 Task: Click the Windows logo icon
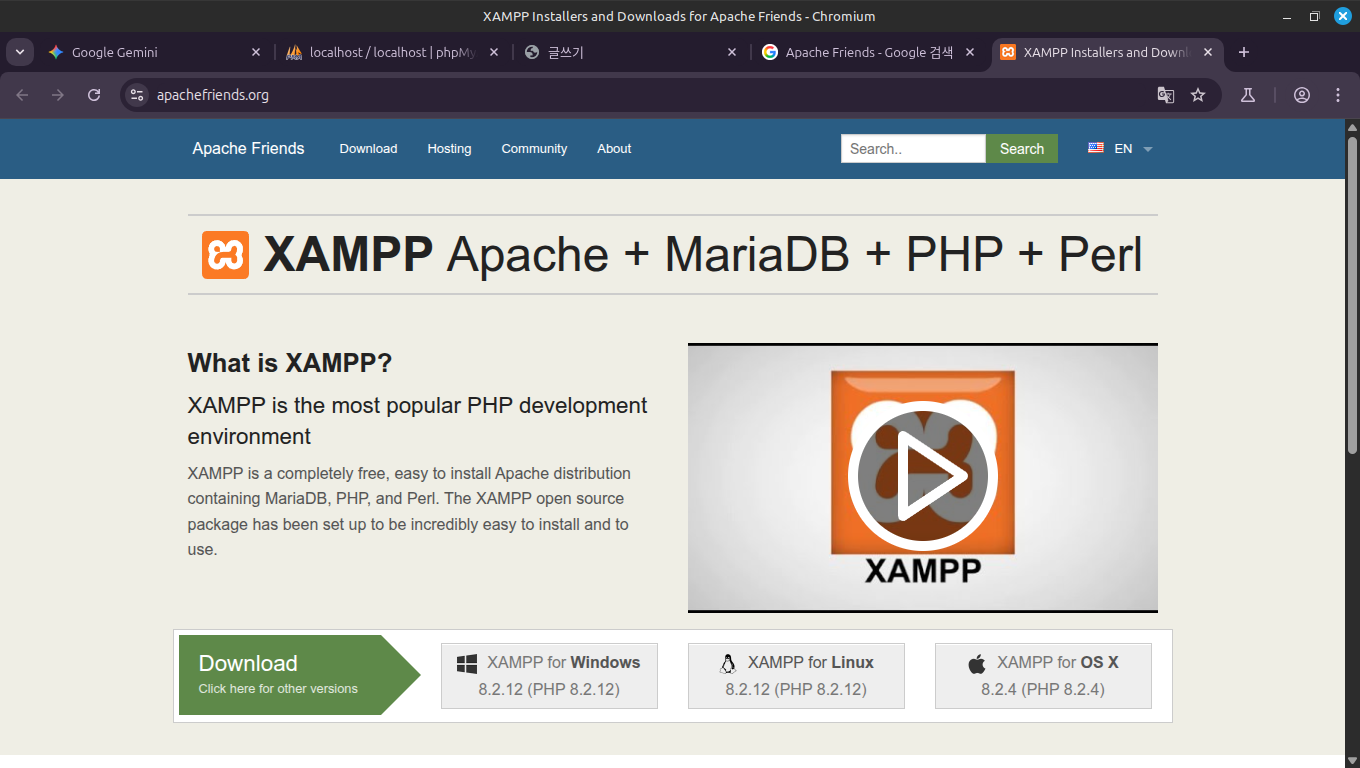tap(467, 663)
